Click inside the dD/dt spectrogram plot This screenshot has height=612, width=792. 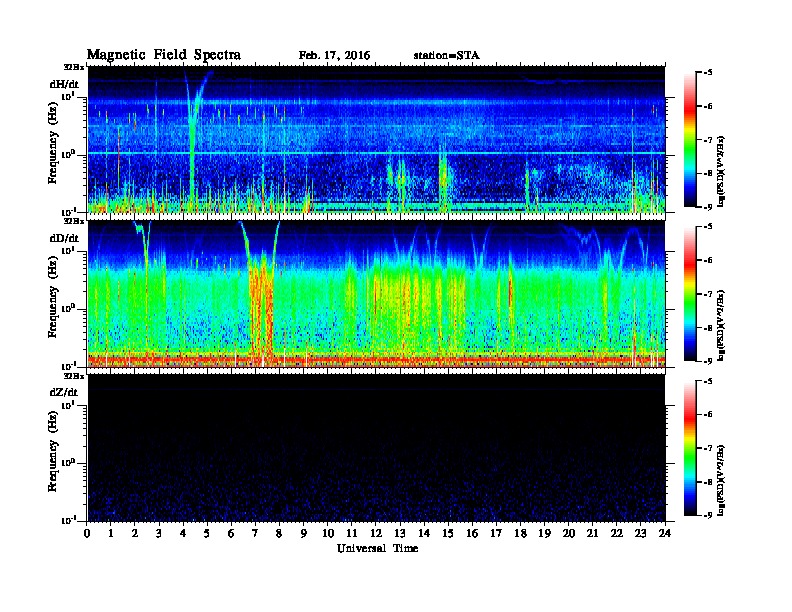pyautogui.click(x=376, y=294)
